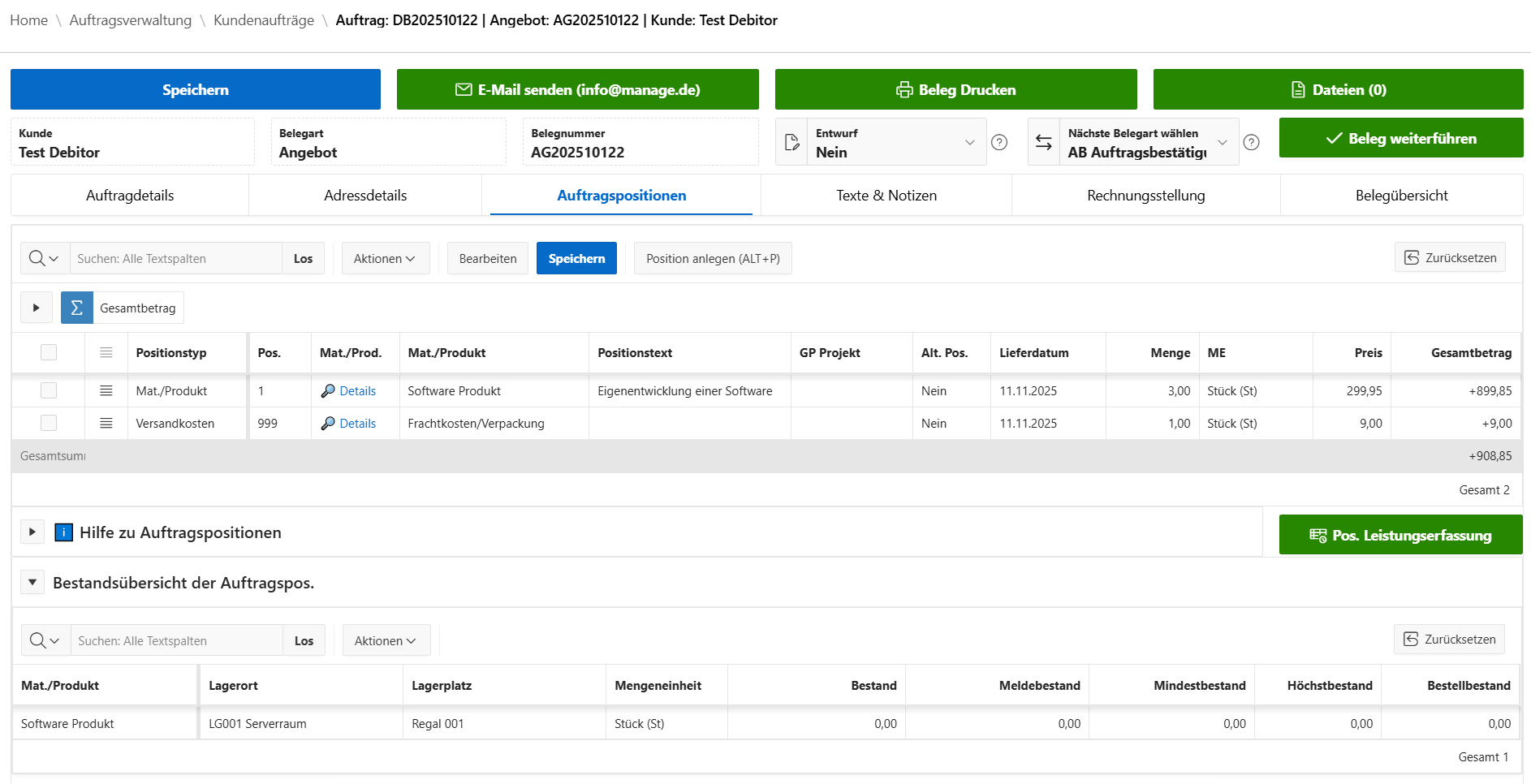This screenshot has height=784, width=1531.
Task: Open Aktionen menu in positions toolbar
Action: click(385, 258)
